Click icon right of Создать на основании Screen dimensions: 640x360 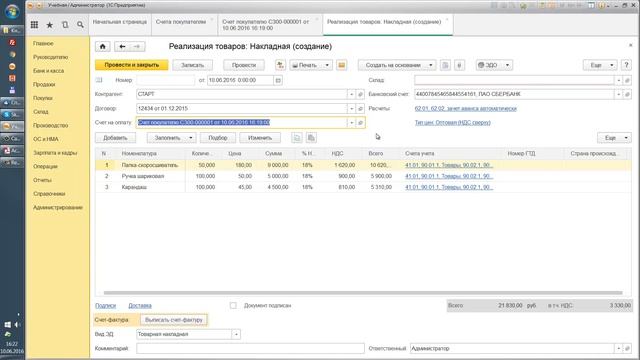pyautogui.click(x=445, y=65)
